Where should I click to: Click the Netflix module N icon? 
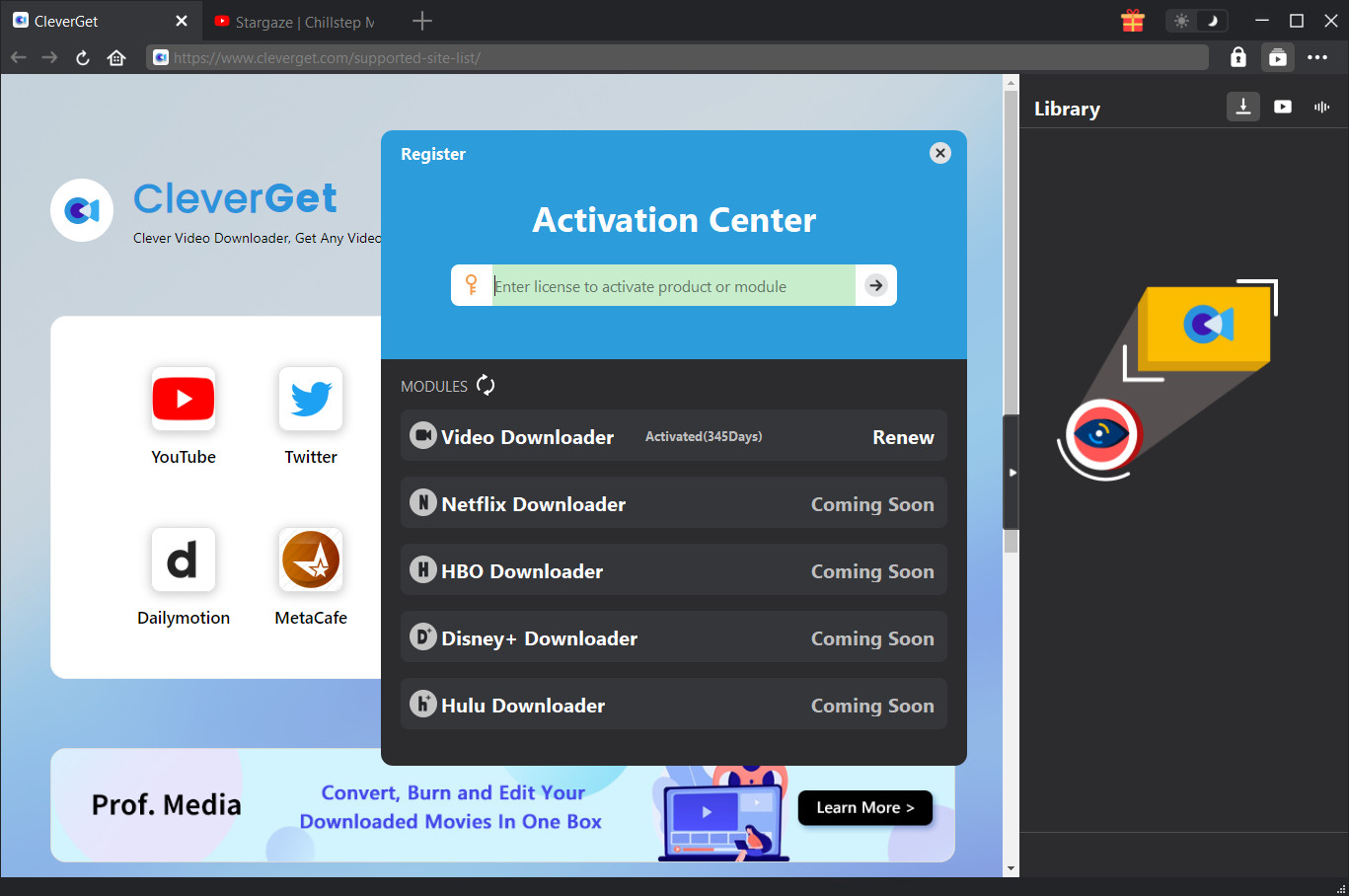coord(423,502)
